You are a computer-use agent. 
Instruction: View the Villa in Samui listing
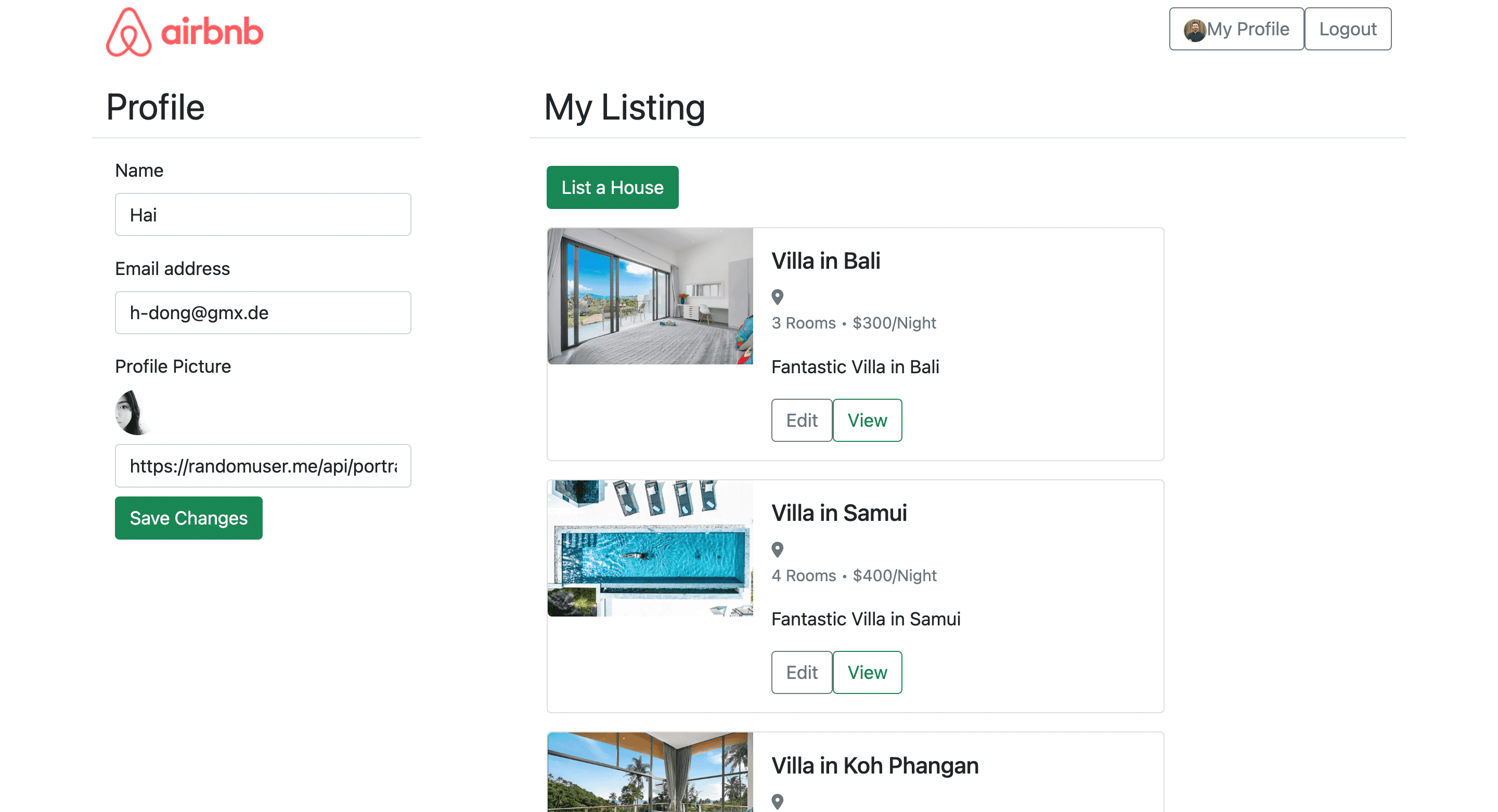coord(867,673)
